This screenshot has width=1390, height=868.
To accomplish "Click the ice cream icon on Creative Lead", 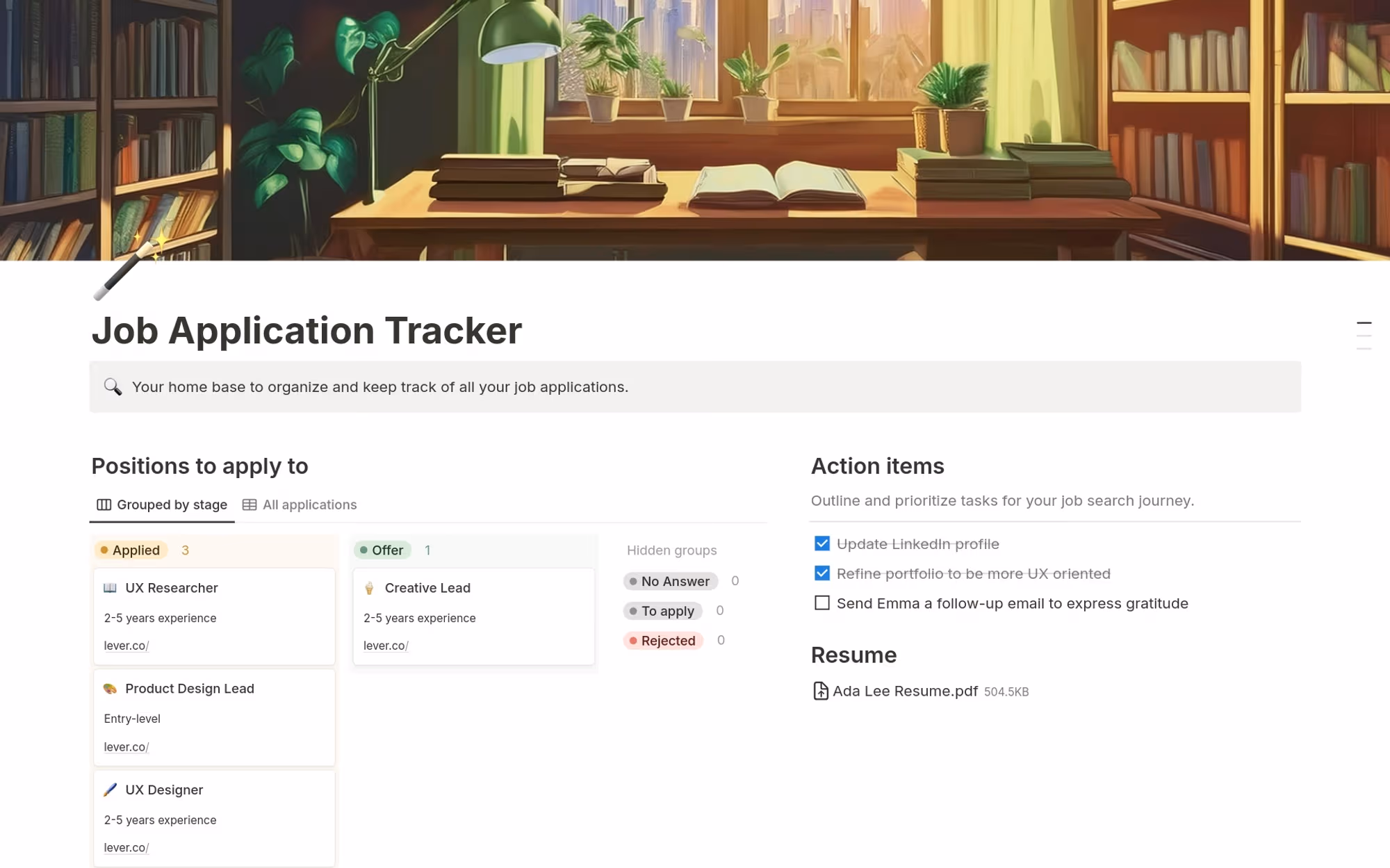I will [370, 587].
